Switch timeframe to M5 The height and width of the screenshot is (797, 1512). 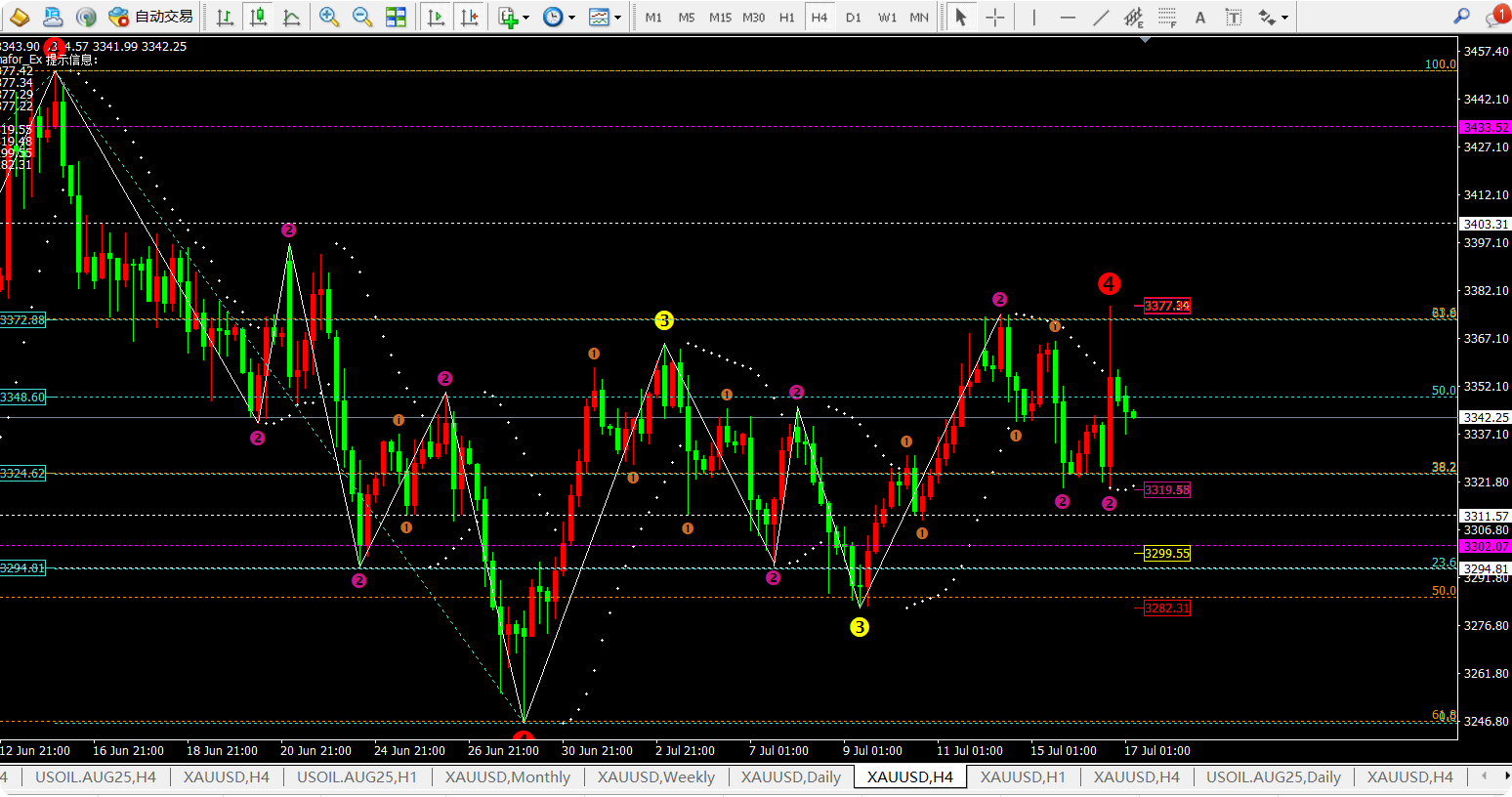687,17
